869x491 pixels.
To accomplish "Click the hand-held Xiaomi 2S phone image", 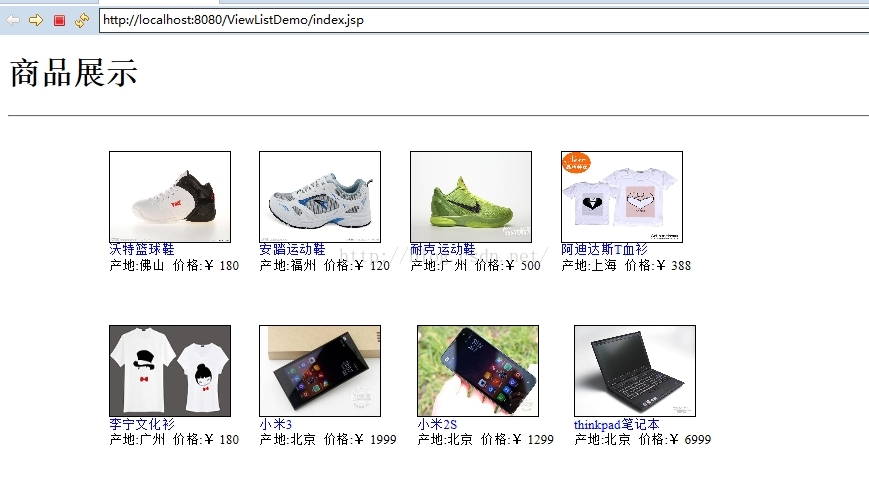I will [478, 371].
